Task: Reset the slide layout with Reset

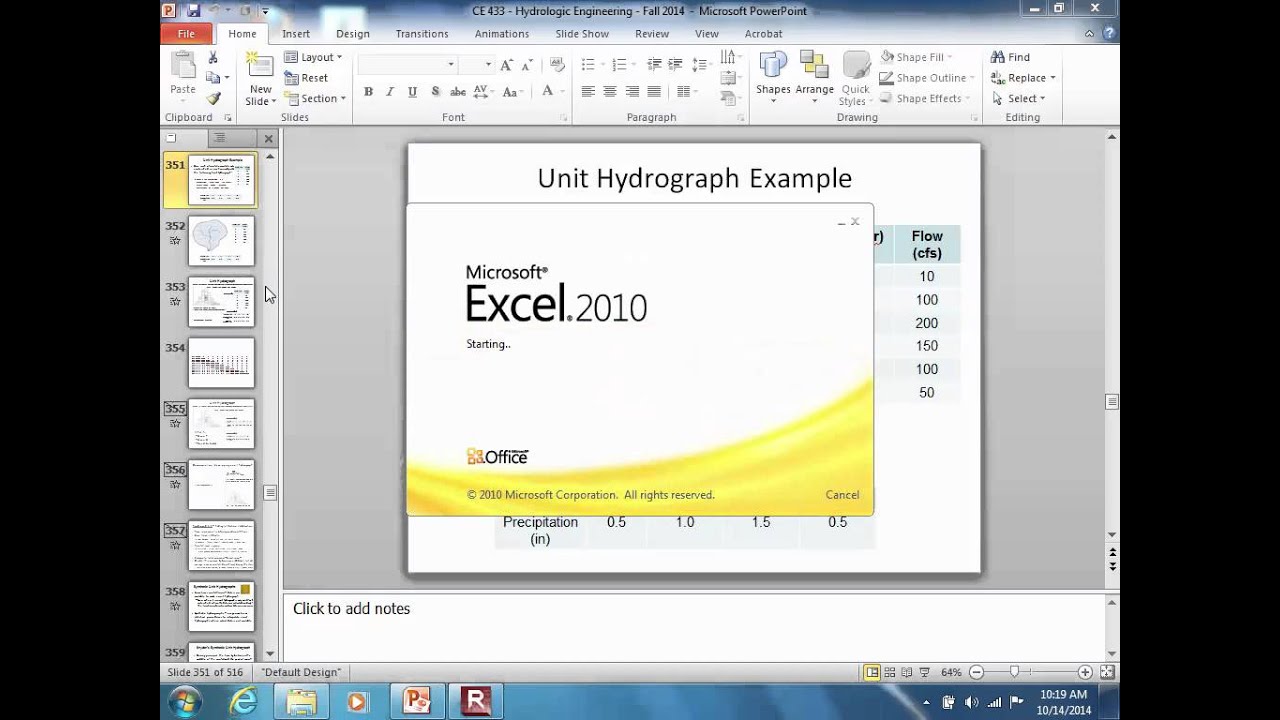Action: (307, 78)
